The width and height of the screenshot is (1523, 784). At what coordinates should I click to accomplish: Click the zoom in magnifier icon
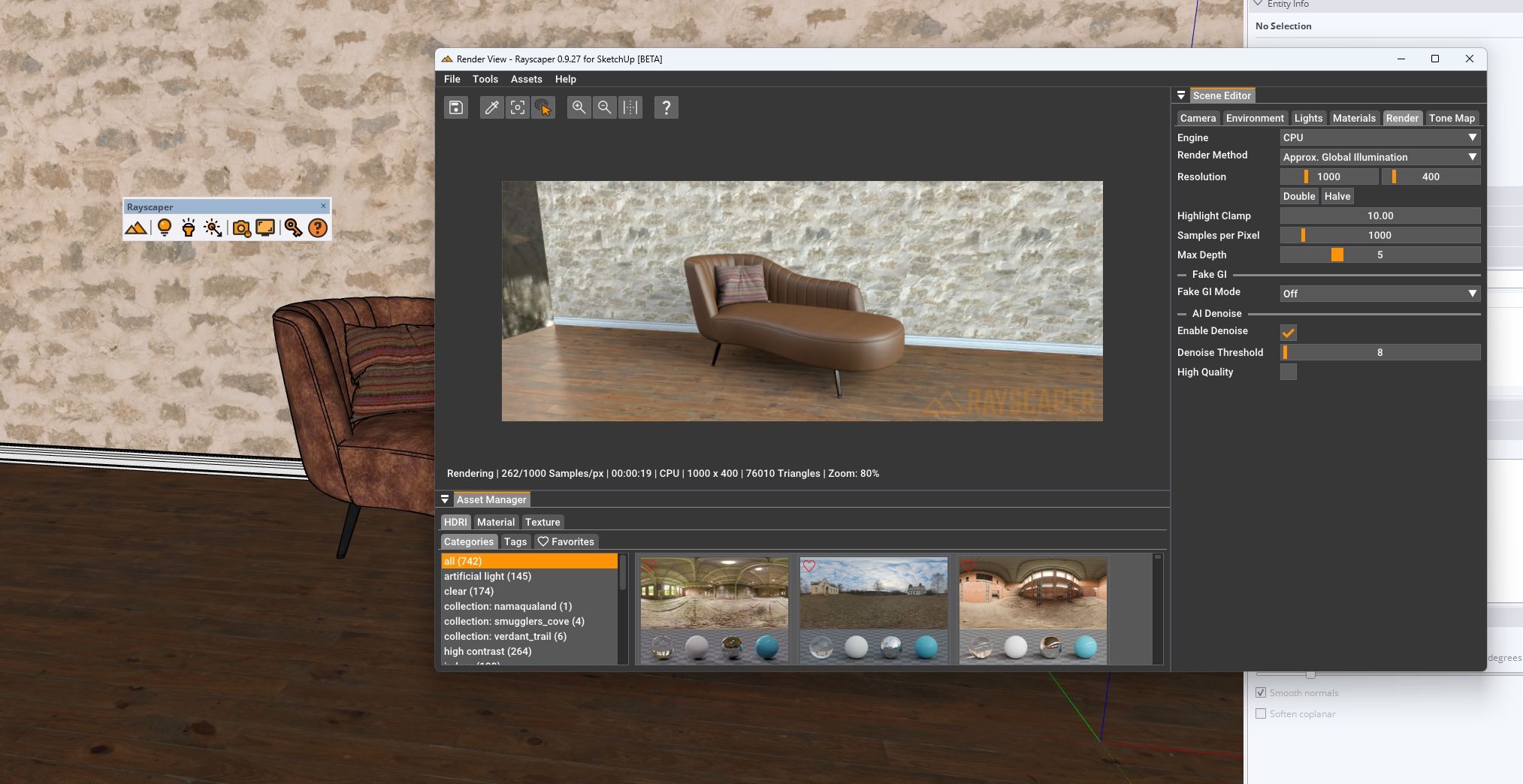[x=579, y=107]
